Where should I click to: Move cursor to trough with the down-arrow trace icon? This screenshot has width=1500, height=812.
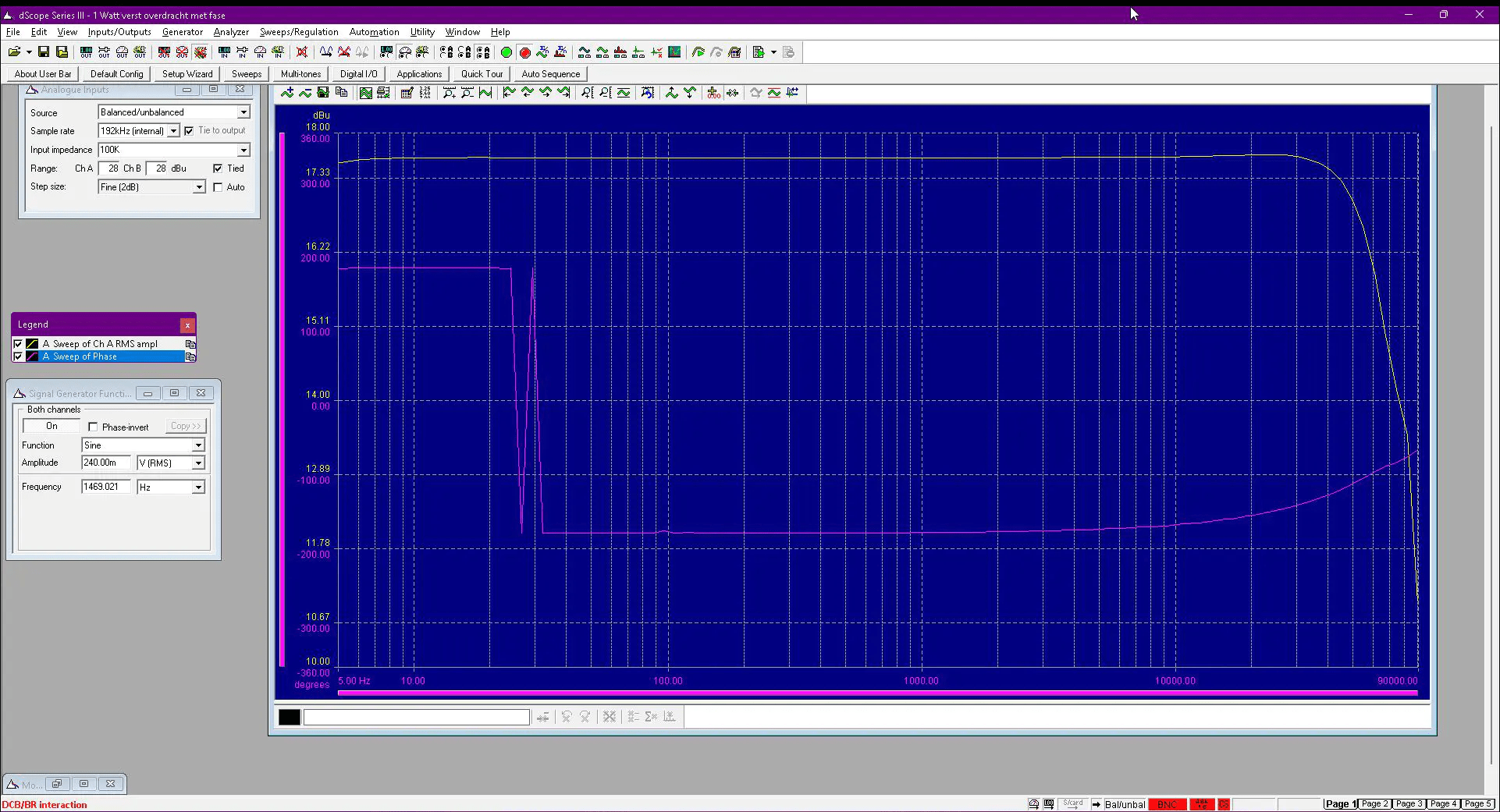pyautogui.click(x=690, y=93)
